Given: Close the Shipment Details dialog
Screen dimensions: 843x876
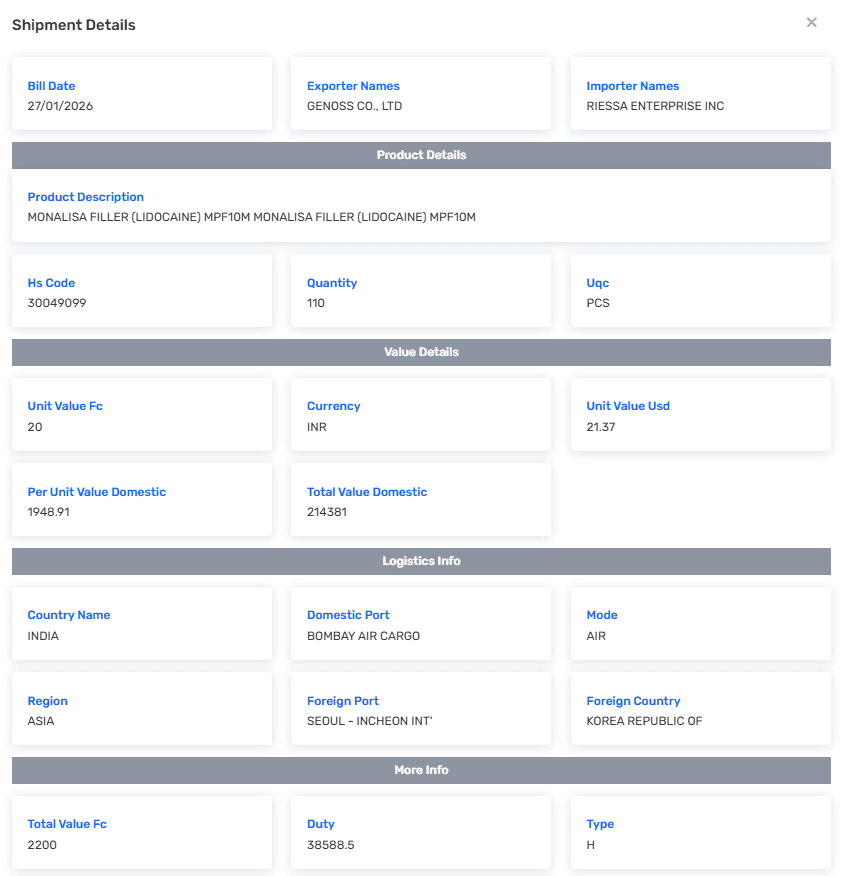Looking at the screenshot, I should 811,23.
